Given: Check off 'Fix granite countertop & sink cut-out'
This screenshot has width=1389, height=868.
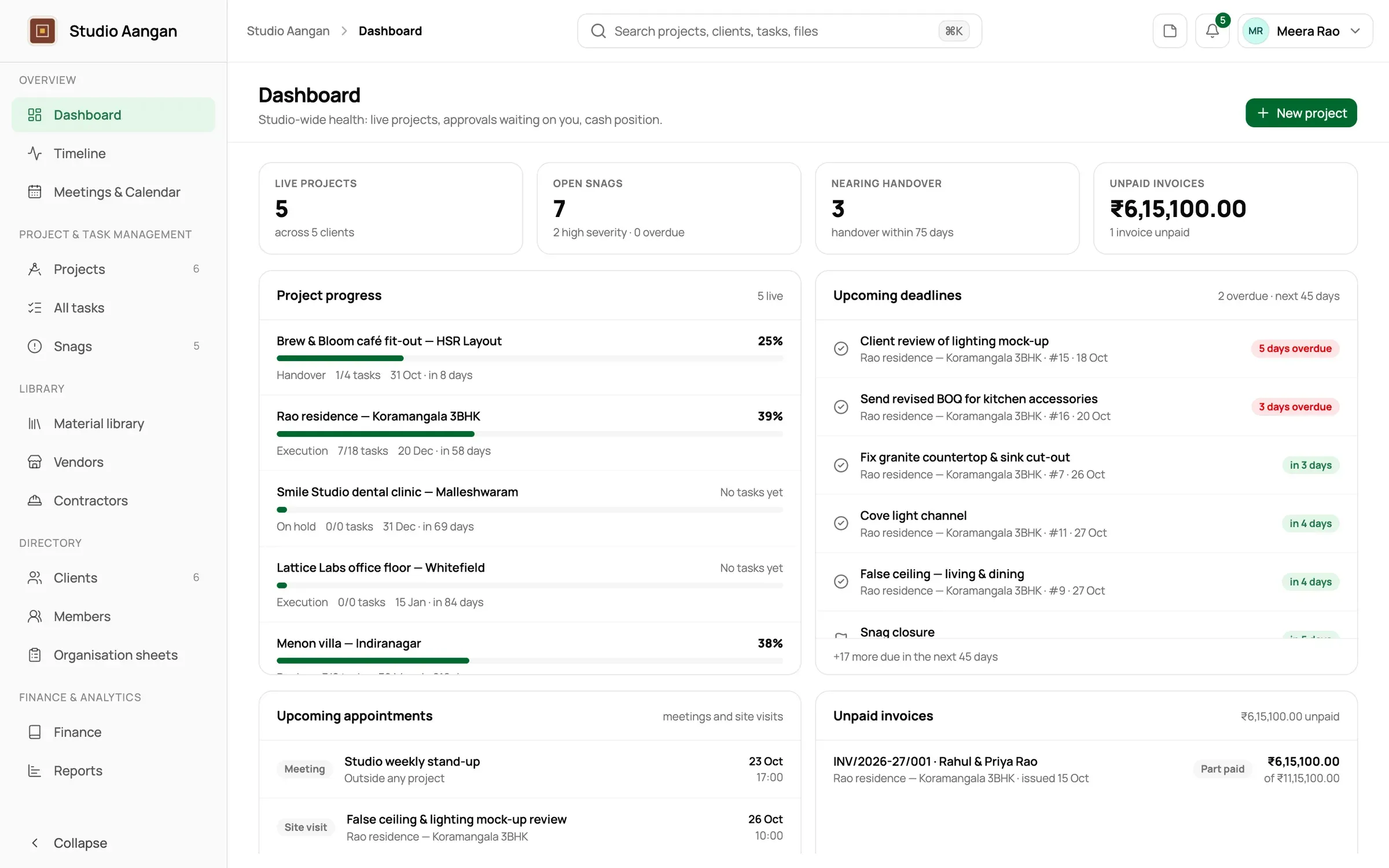Looking at the screenshot, I should 841,465.
